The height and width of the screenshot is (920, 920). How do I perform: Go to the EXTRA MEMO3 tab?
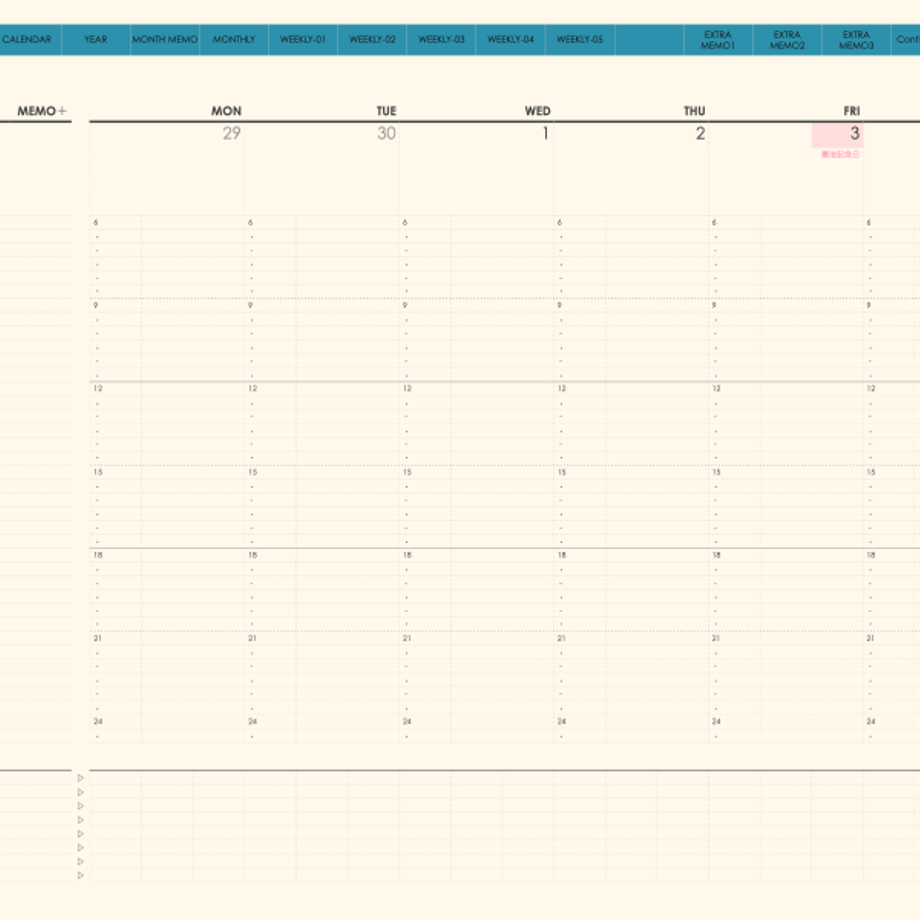pyautogui.click(x=857, y=39)
